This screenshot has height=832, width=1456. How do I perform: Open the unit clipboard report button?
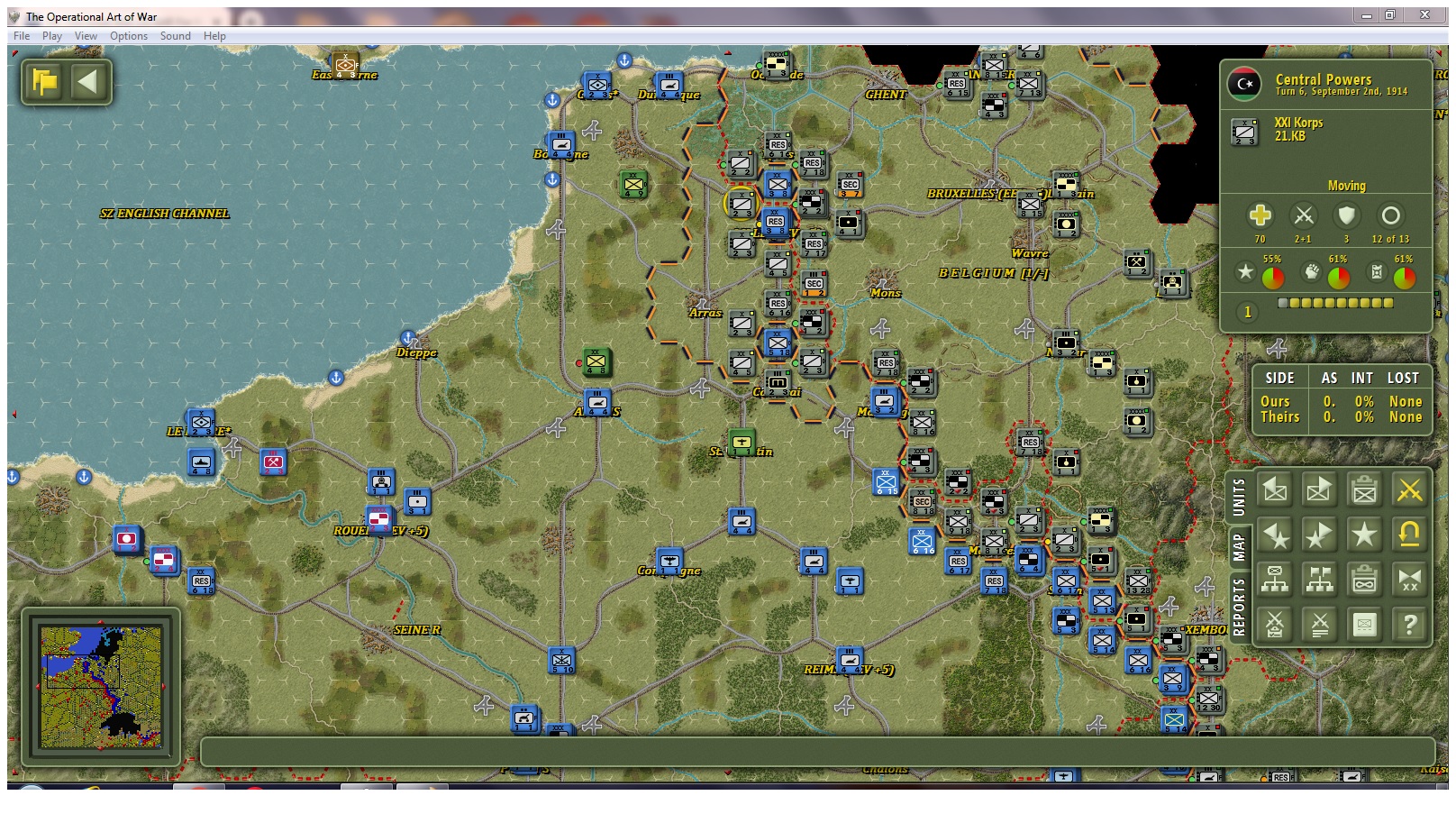[x=1364, y=489]
